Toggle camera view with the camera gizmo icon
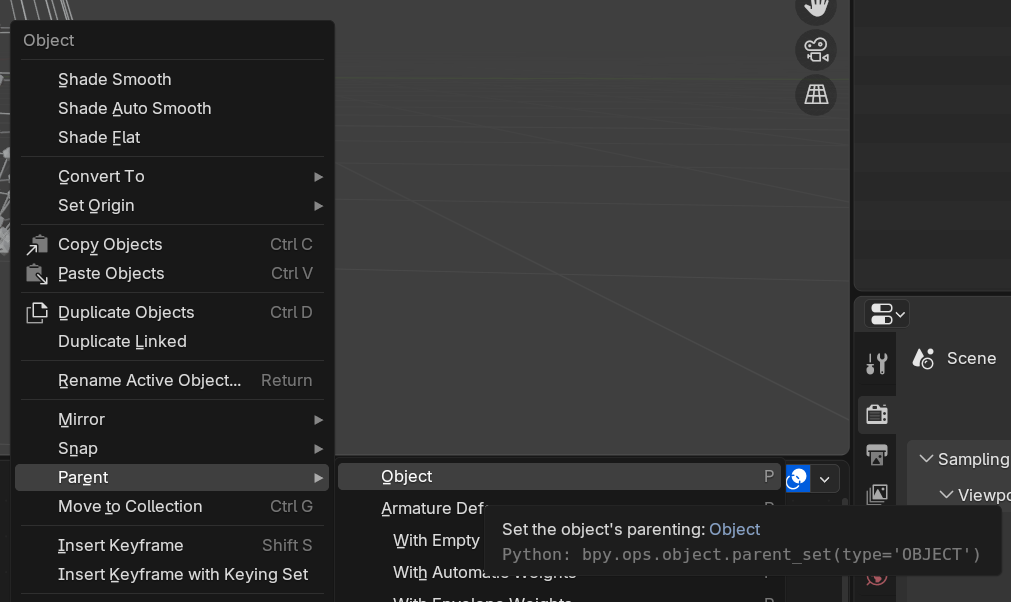Screen dimensions: 1011x602 [815, 50]
